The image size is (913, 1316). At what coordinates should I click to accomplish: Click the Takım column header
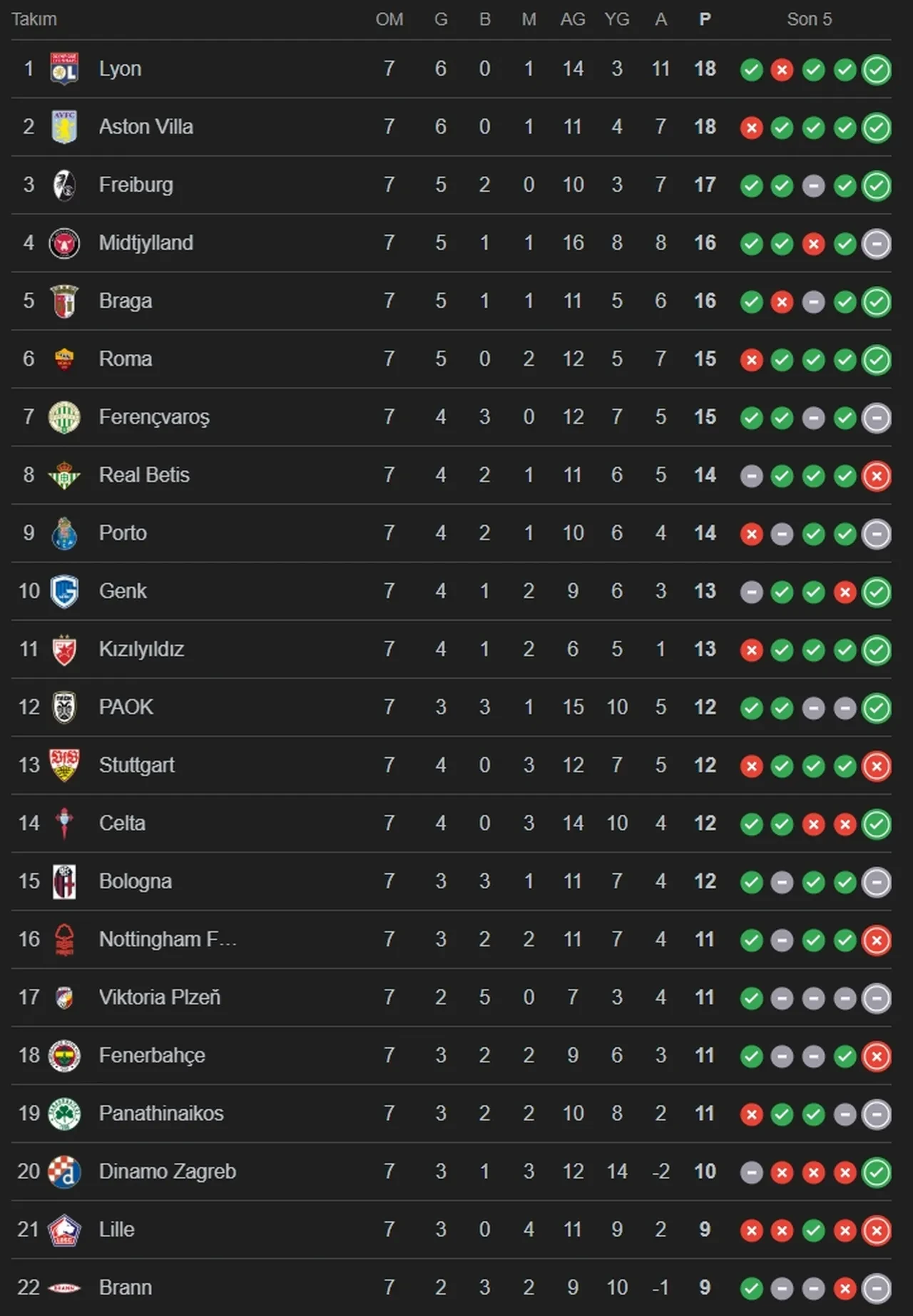pyautogui.click(x=34, y=19)
